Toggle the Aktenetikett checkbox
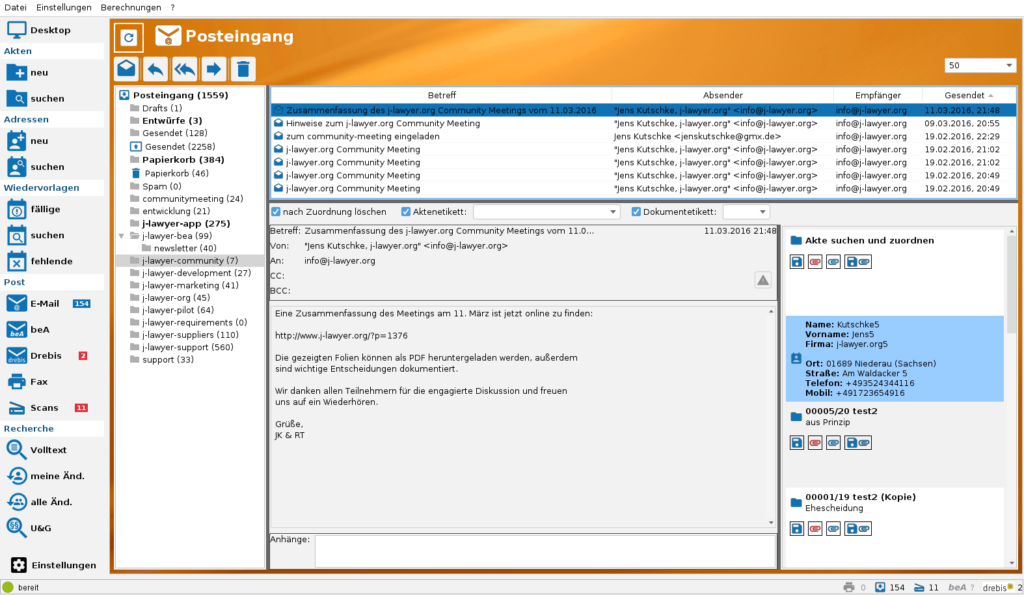 (x=406, y=212)
